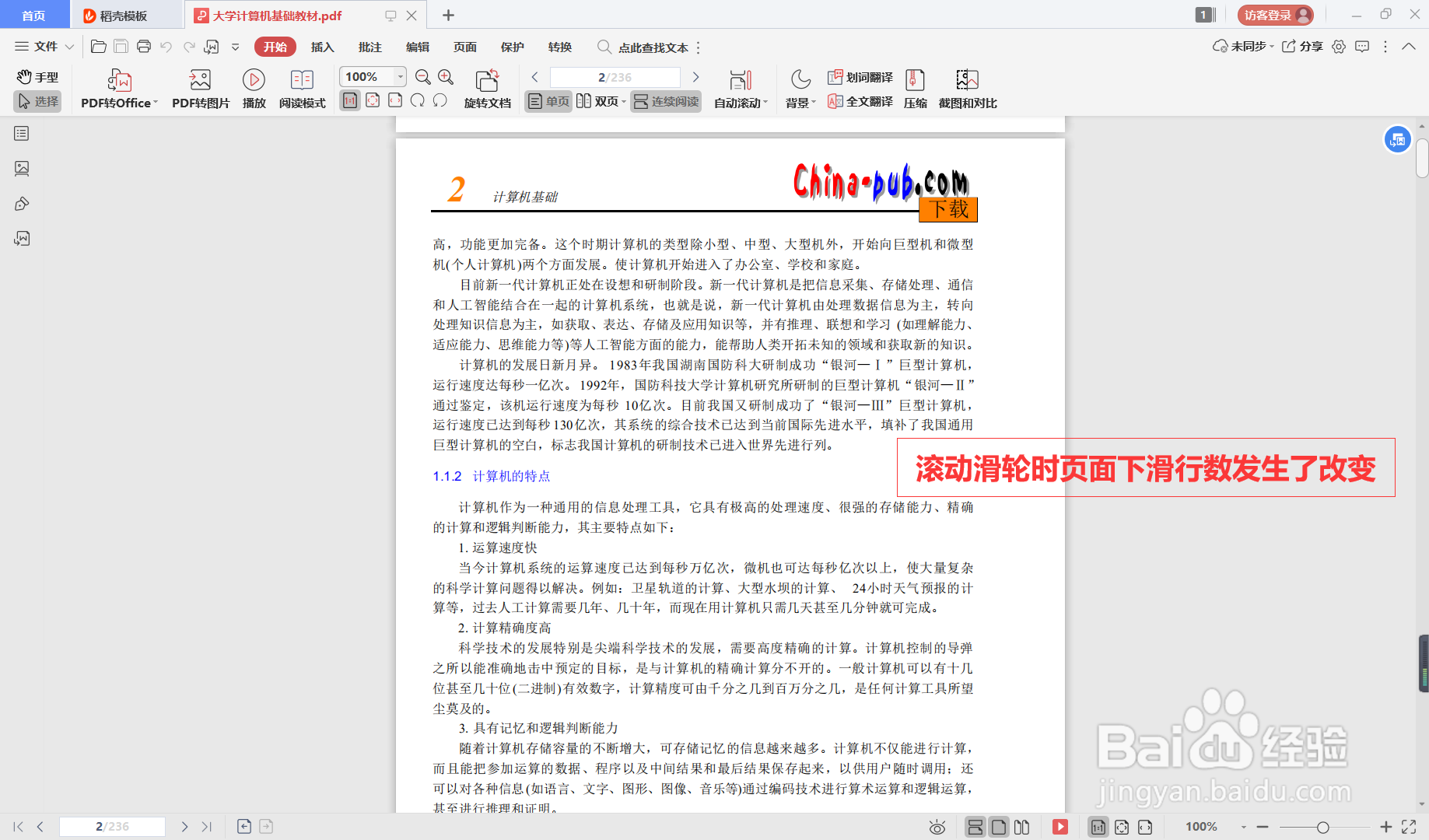
Task: Click the 访客登录 guest login button
Action: click(1276, 16)
